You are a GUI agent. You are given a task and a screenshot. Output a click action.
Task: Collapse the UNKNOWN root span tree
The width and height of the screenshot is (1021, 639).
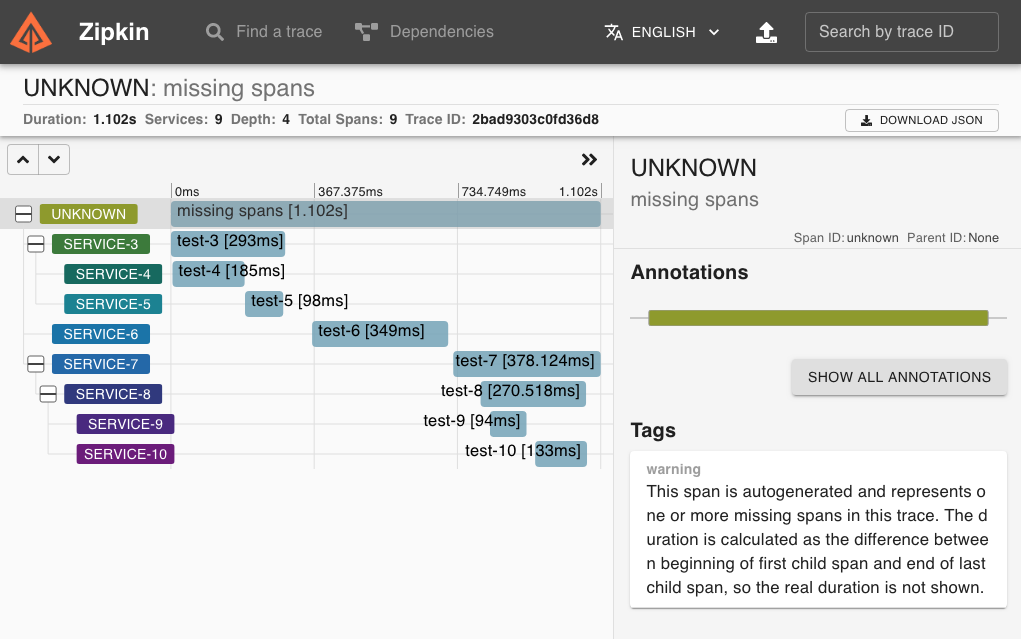pos(22,213)
